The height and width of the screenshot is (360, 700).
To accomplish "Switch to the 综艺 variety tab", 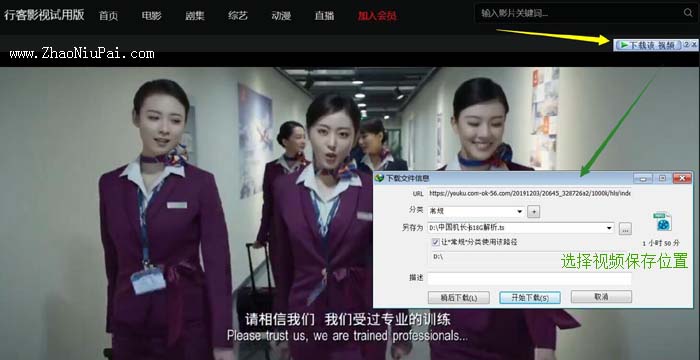I will click(238, 16).
